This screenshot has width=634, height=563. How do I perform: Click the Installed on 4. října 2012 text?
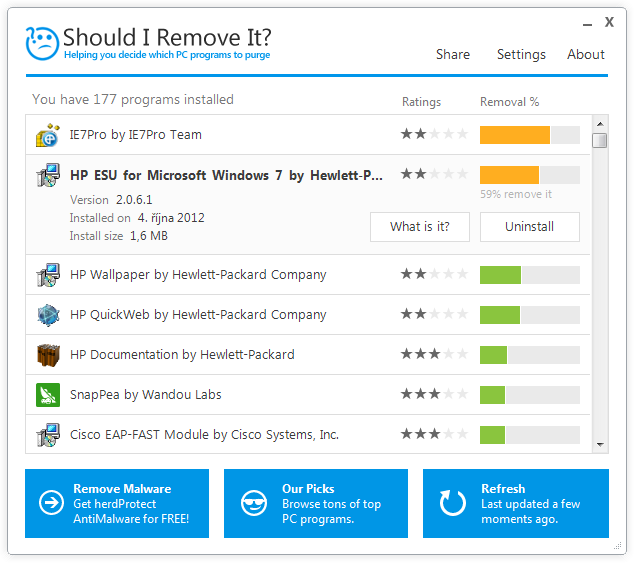click(x=137, y=218)
